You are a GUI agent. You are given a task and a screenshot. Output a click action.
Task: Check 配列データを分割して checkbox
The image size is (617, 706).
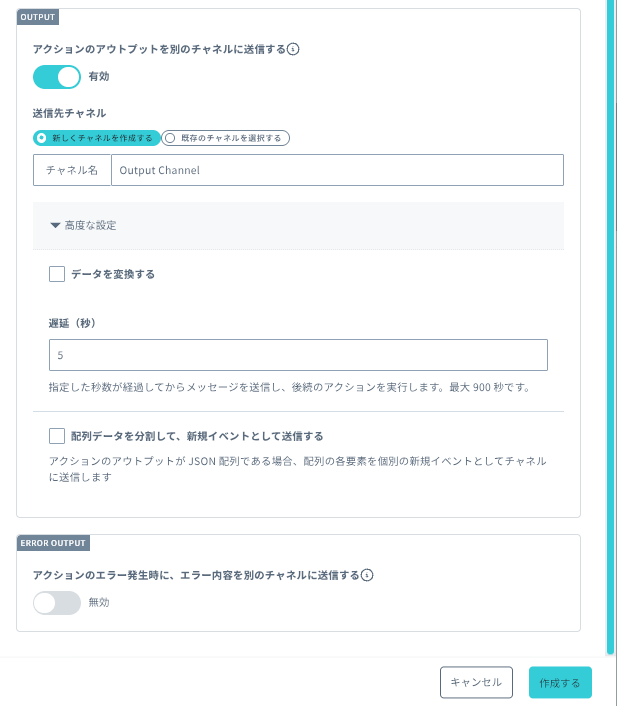[x=57, y=436]
